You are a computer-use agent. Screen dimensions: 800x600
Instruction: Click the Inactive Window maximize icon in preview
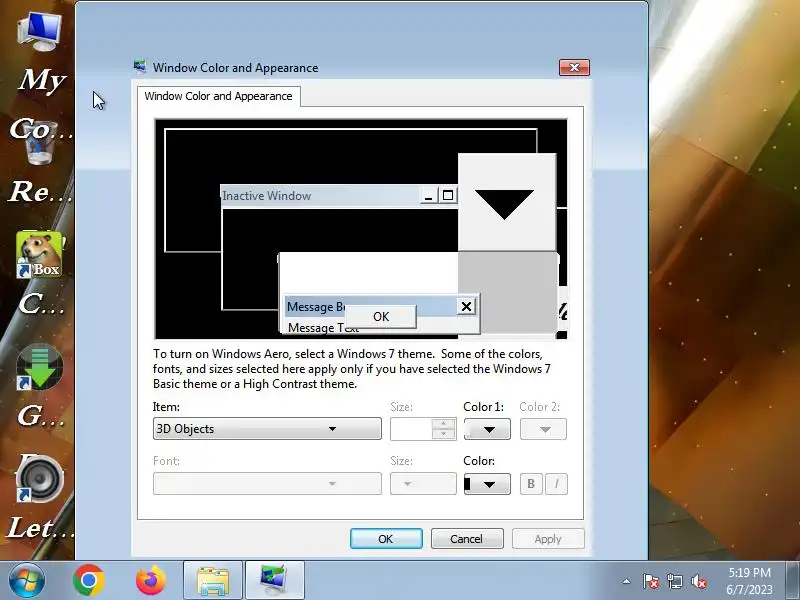448,196
